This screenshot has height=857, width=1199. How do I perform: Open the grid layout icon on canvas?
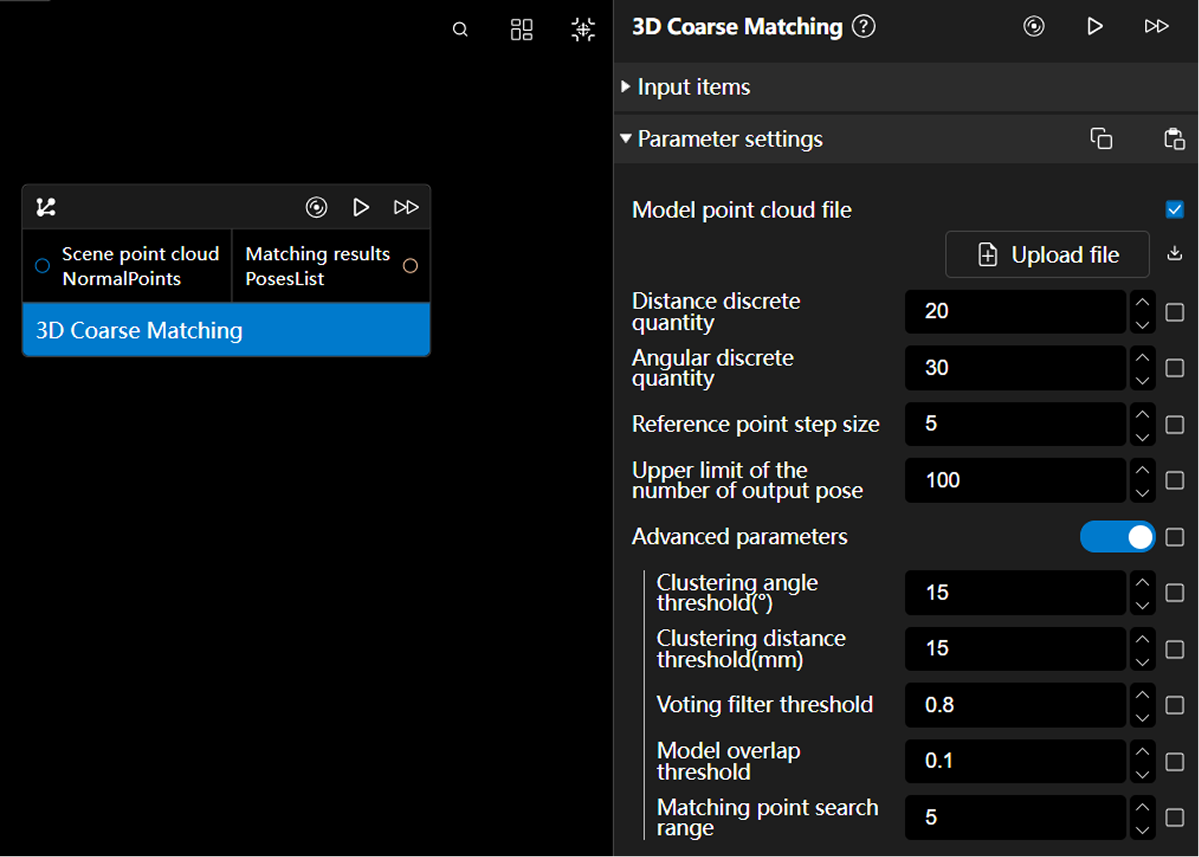(521, 30)
